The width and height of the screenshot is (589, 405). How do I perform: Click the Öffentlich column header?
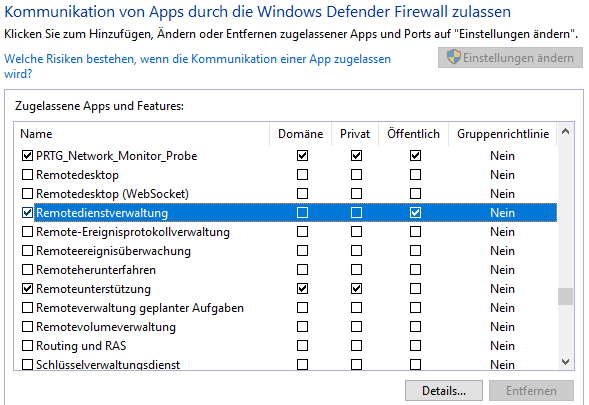[x=414, y=134]
